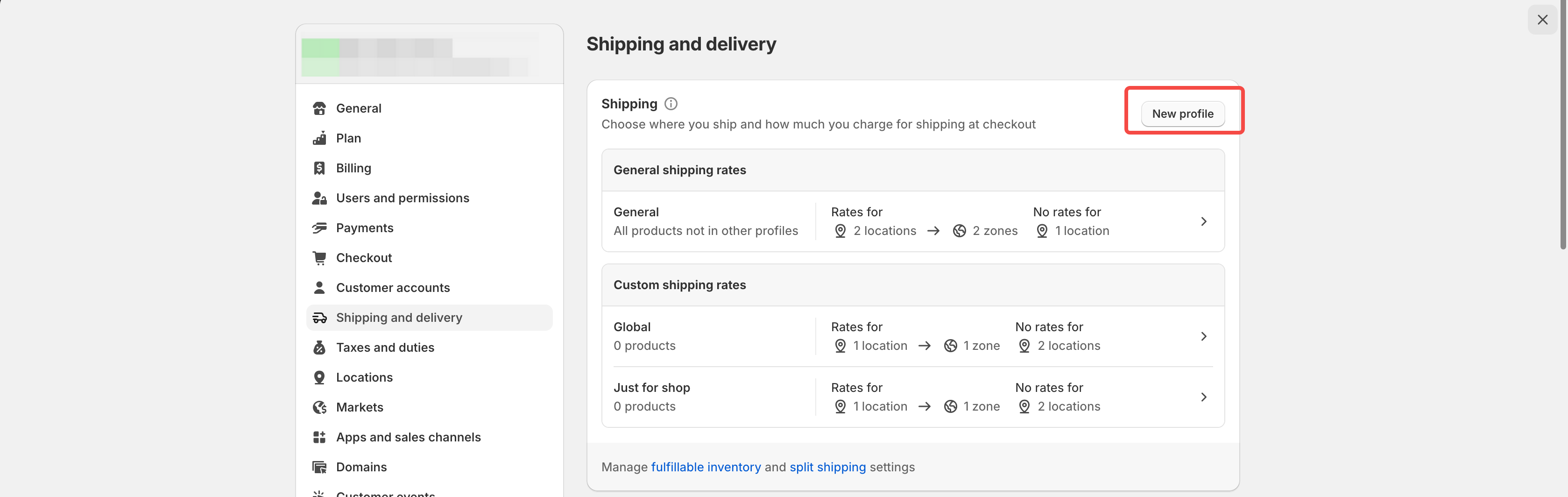The width and height of the screenshot is (1568, 497).
Task: Click the Billing receipt icon
Action: [319, 168]
